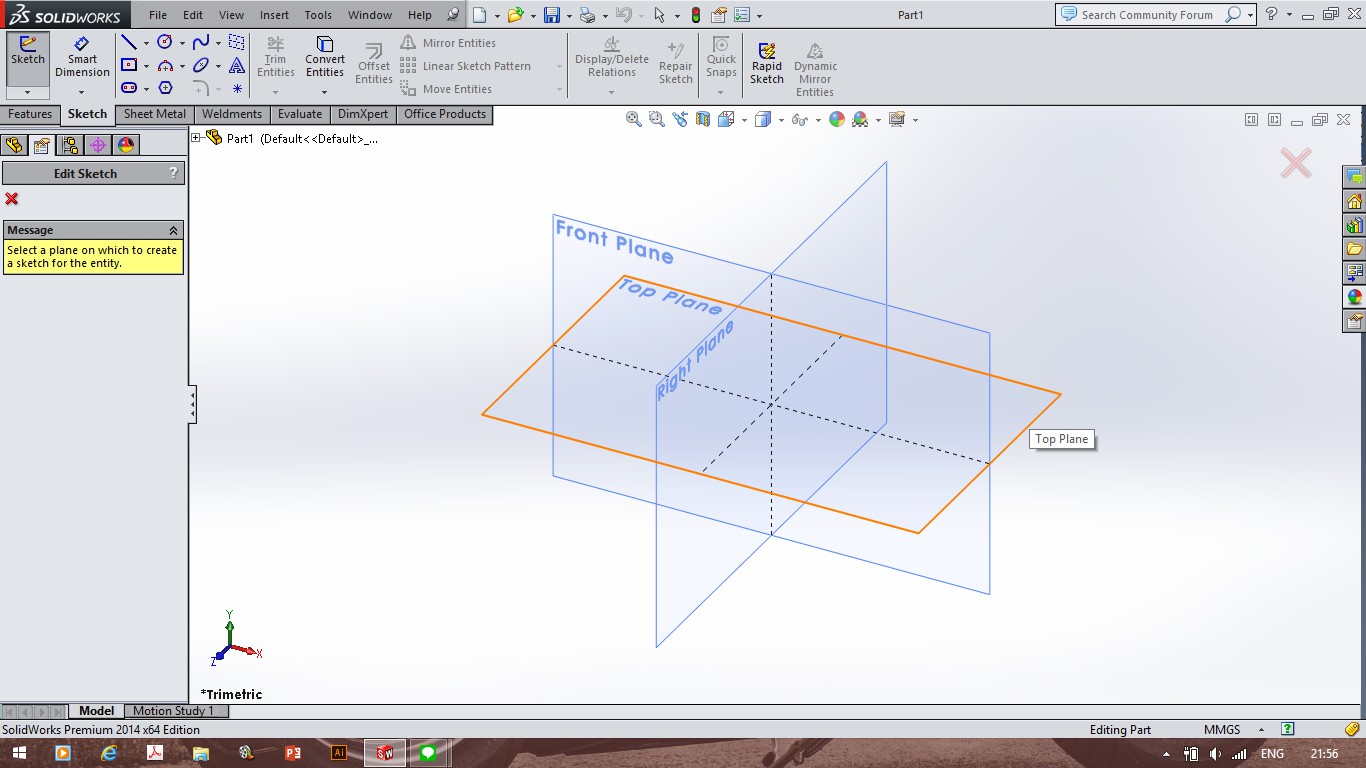Switch to the Evaluate tab
The width and height of the screenshot is (1366, 768).
[300, 114]
